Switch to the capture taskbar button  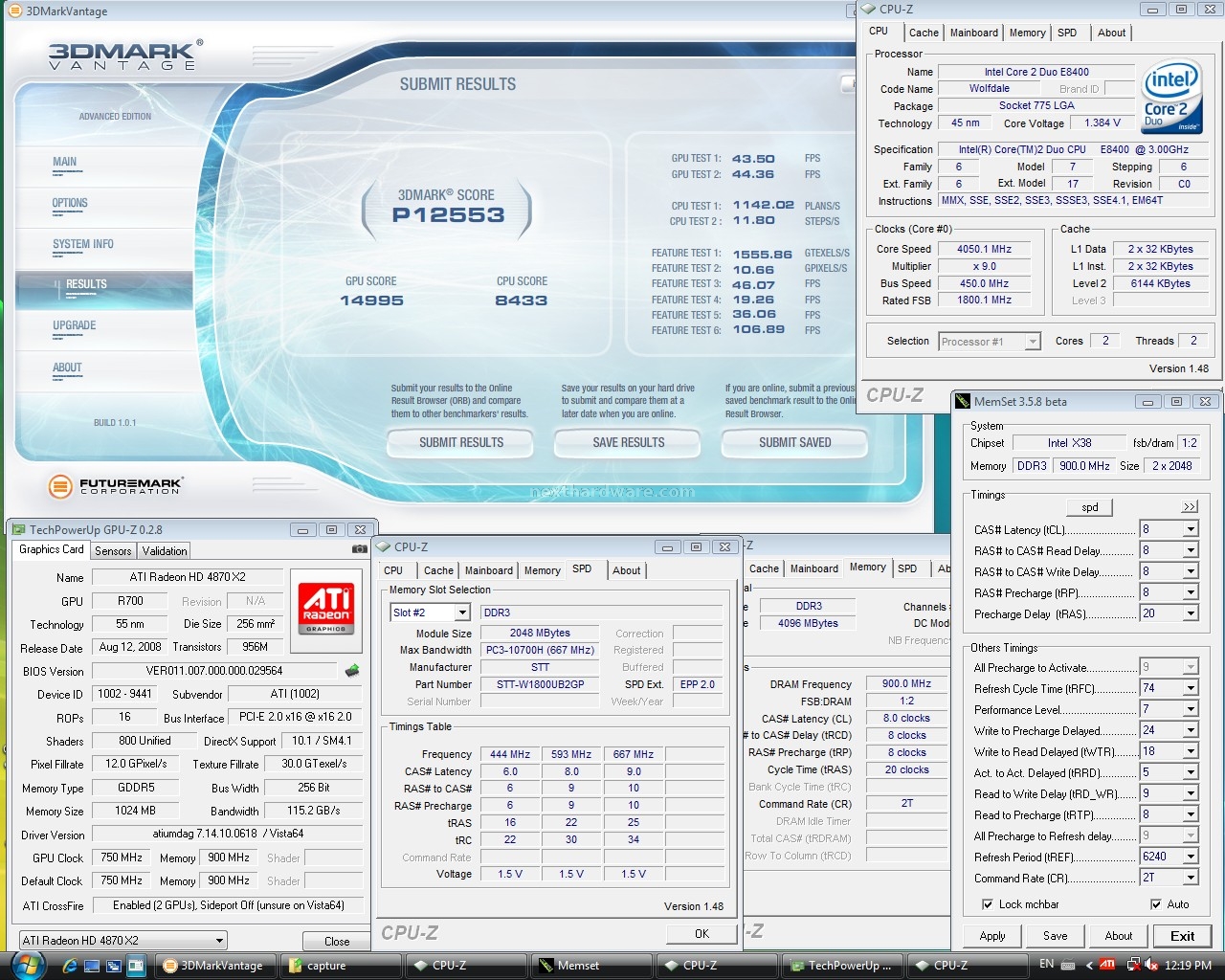click(339, 966)
